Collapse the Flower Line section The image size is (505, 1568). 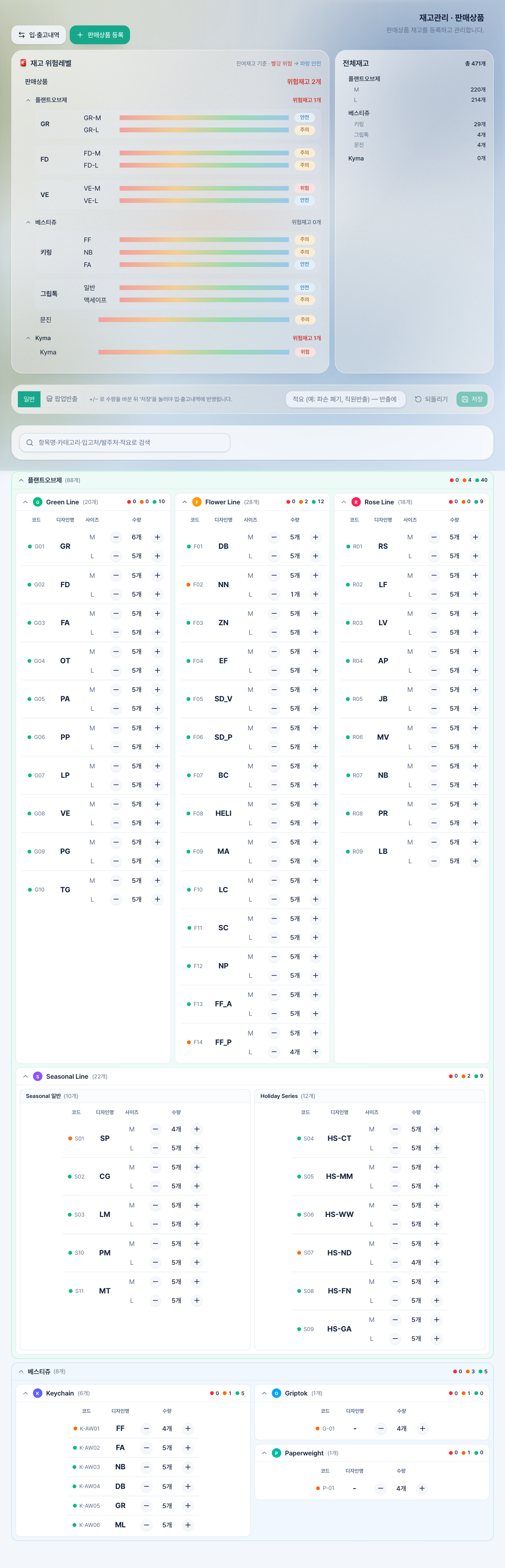(x=184, y=502)
